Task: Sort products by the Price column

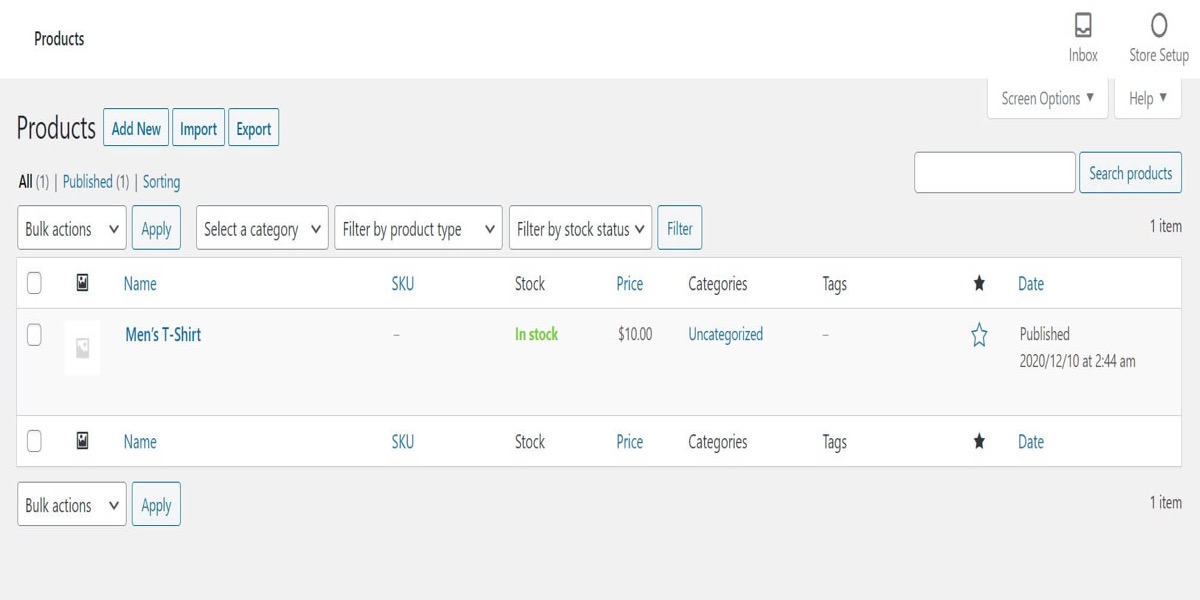Action: [629, 284]
